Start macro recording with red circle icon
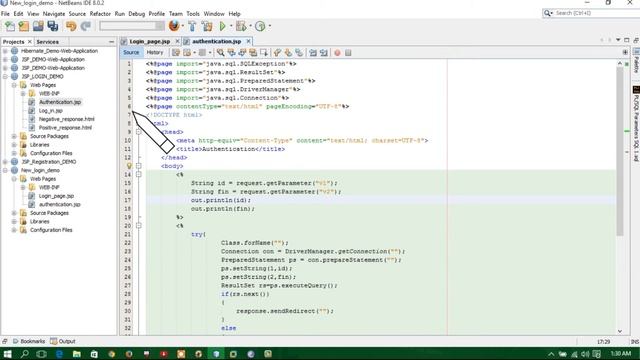This screenshot has height=360, width=640. [337, 53]
